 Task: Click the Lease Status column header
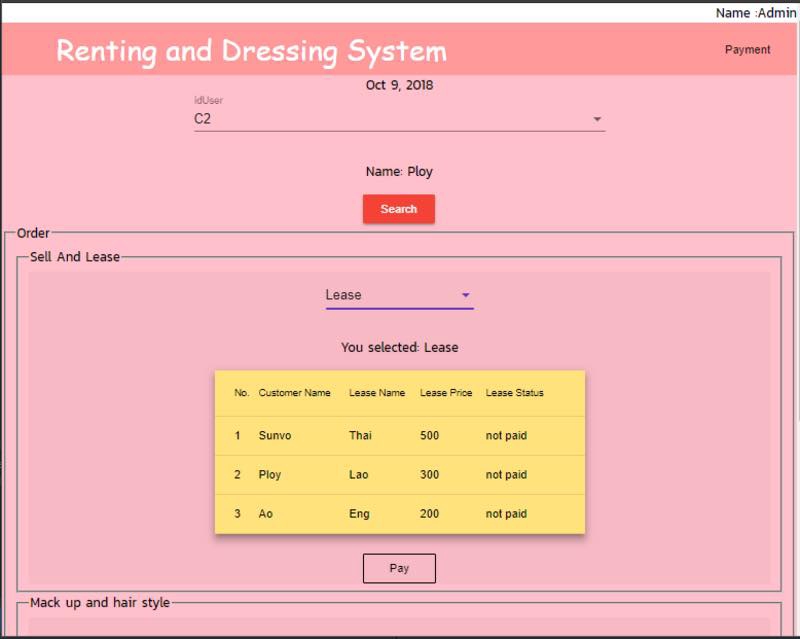click(514, 392)
